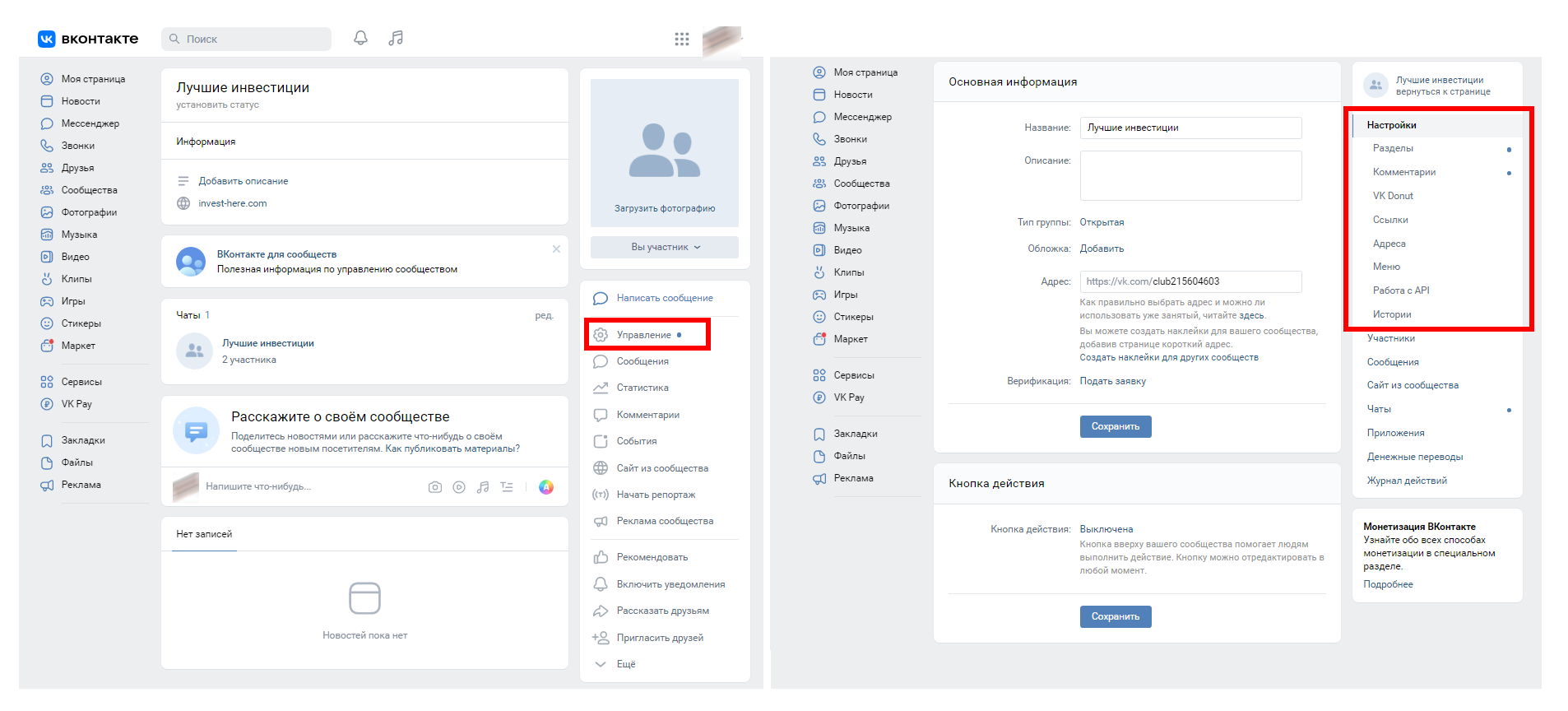Click Рассказать друзьям share item

coord(662,611)
